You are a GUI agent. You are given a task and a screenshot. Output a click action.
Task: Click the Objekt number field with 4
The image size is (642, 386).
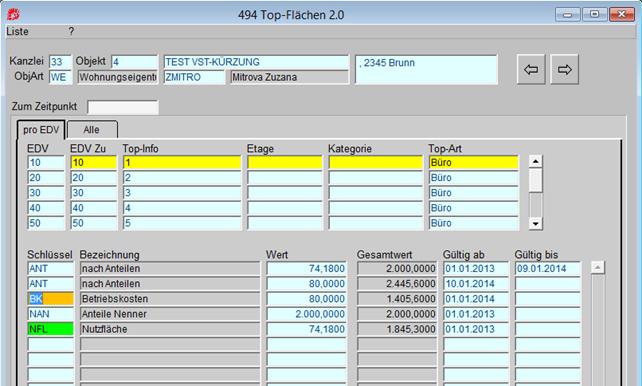(134, 62)
